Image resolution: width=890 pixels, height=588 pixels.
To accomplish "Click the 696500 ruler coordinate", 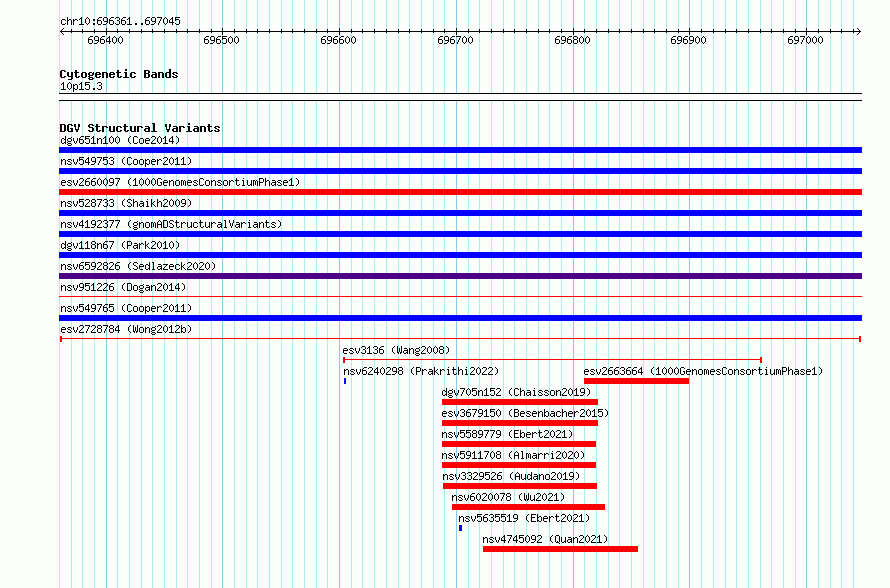I will click(221, 40).
